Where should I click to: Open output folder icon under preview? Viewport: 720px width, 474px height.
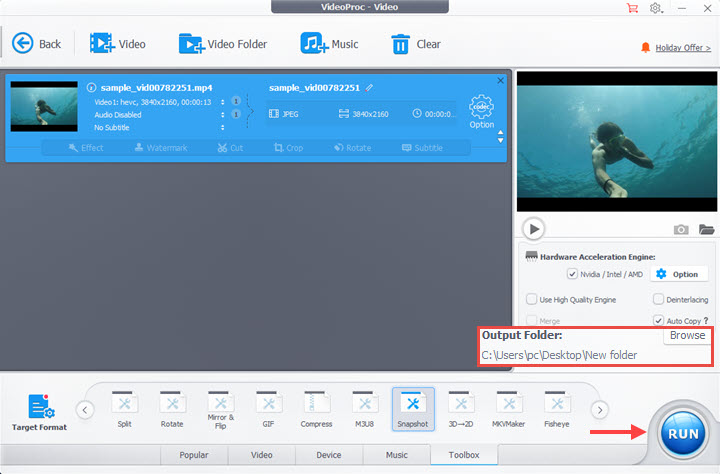pyautogui.click(x=707, y=229)
